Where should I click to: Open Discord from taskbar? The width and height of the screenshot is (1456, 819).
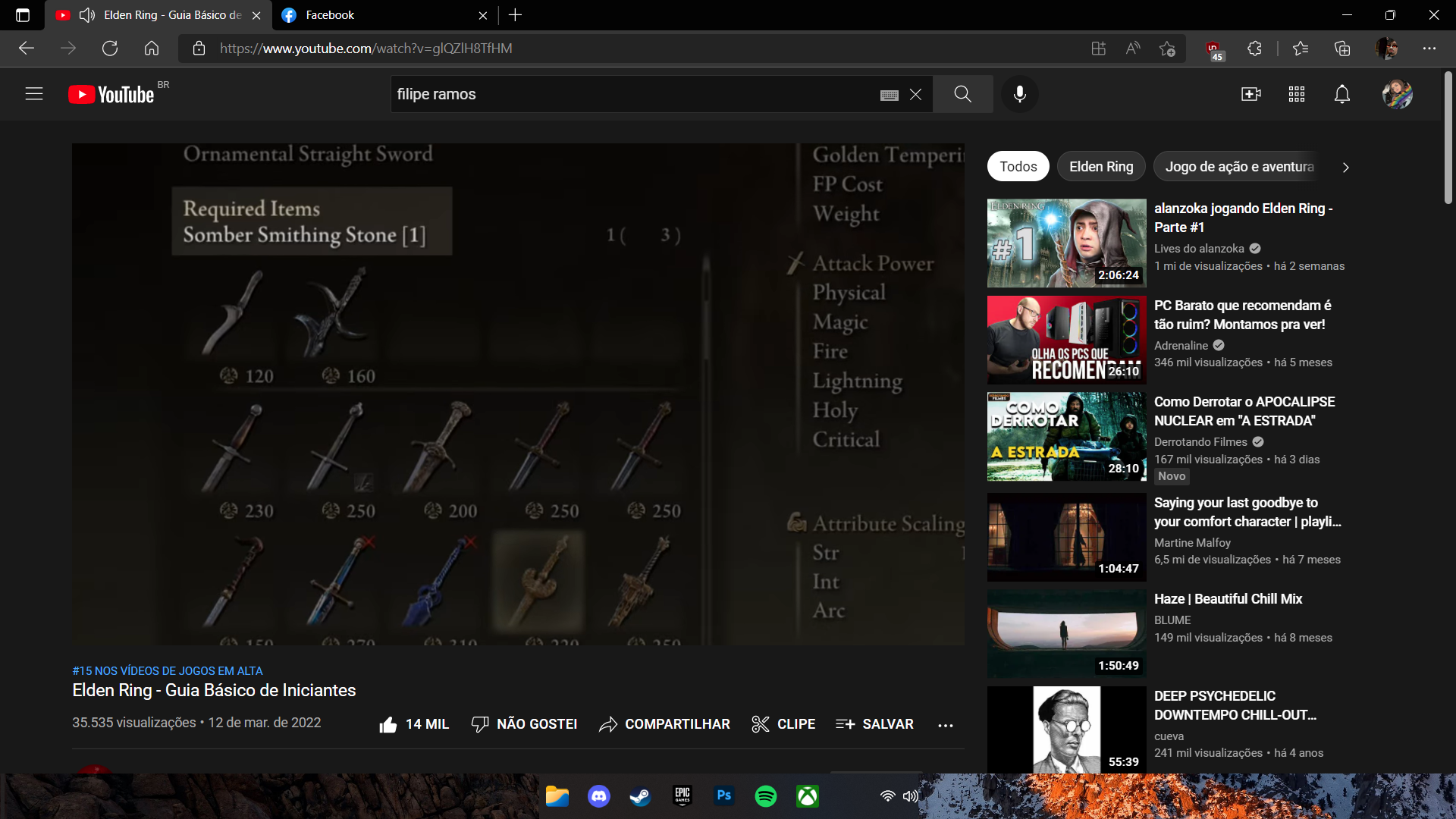coord(599,796)
